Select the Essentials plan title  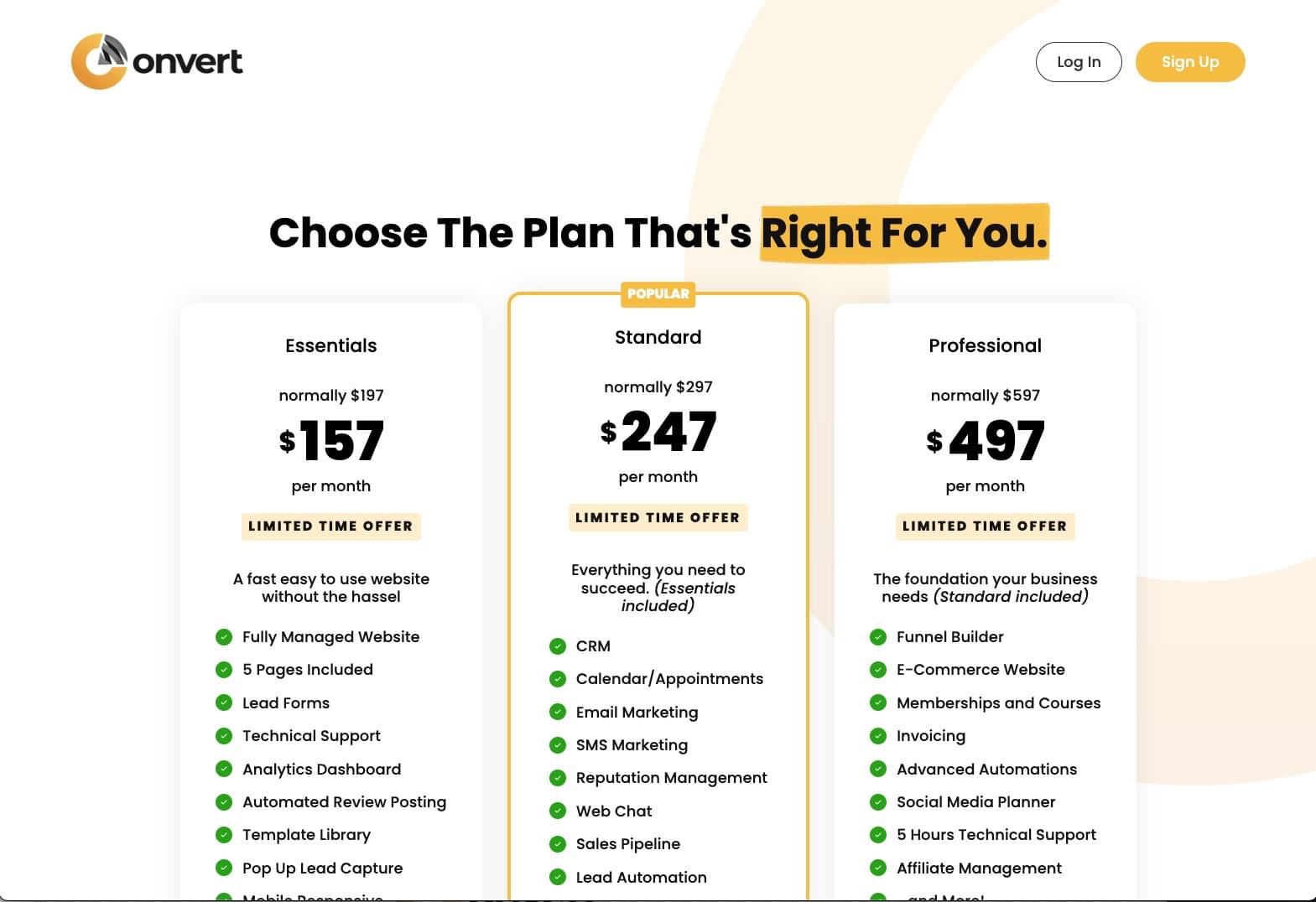(x=331, y=345)
